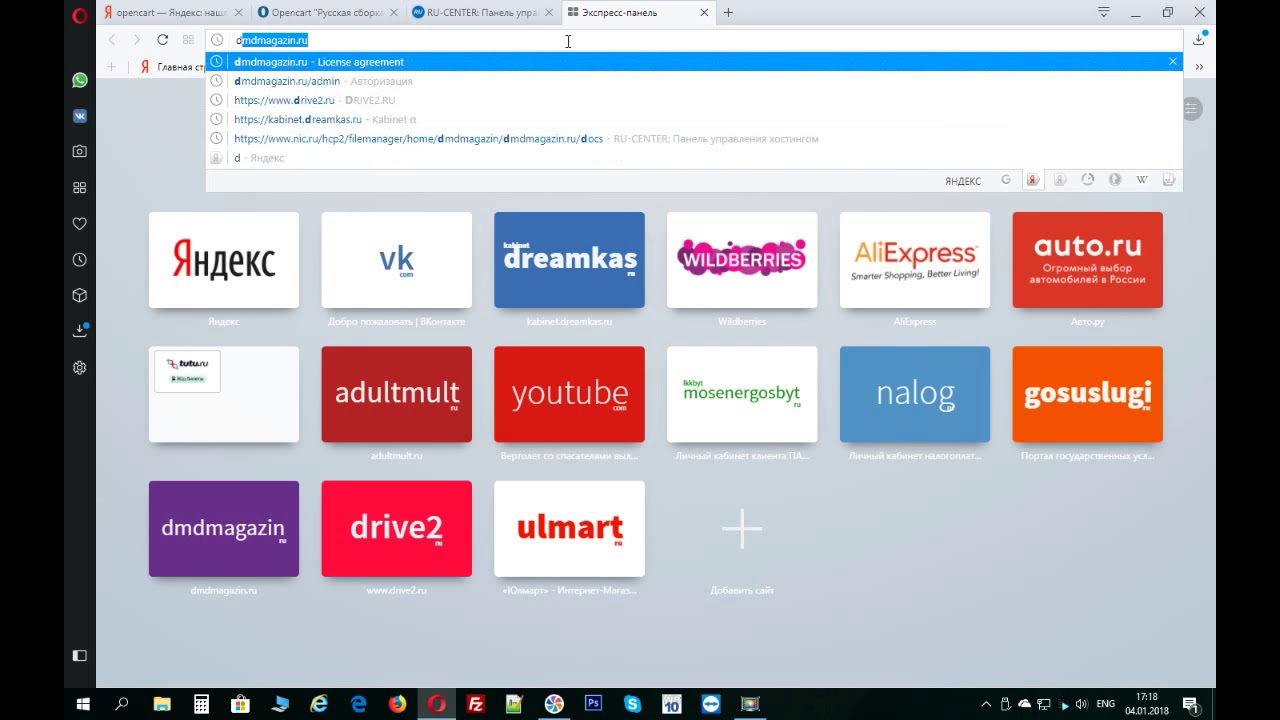Viewport: 1280px width, 720px height.
Task: Select the Экспресс-панель tab
Action: point(637,13)
